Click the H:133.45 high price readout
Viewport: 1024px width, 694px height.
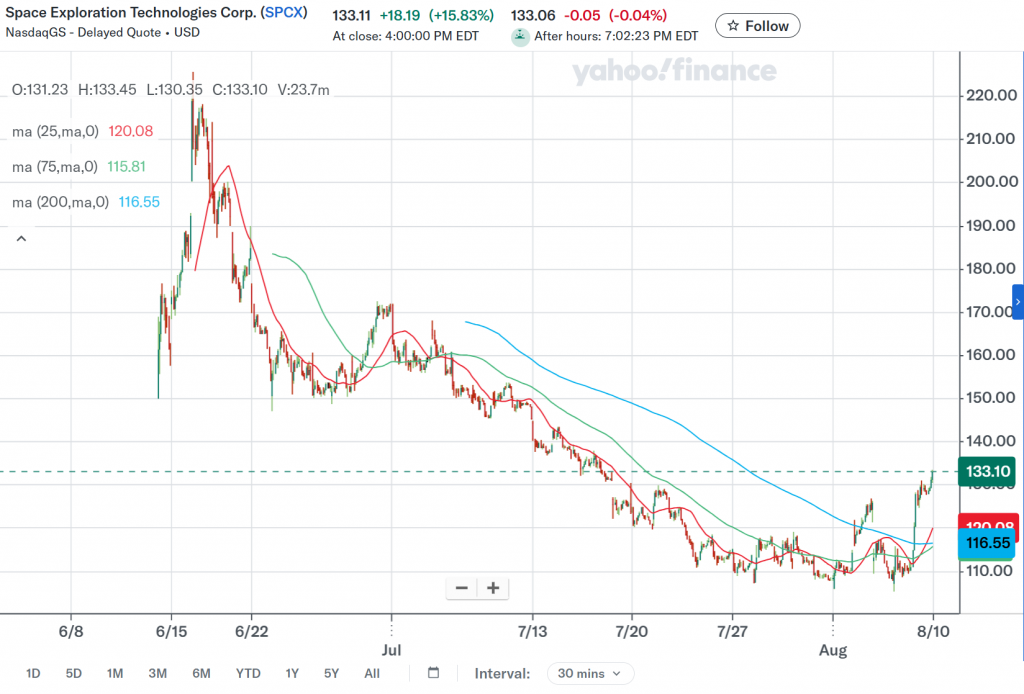107,89
